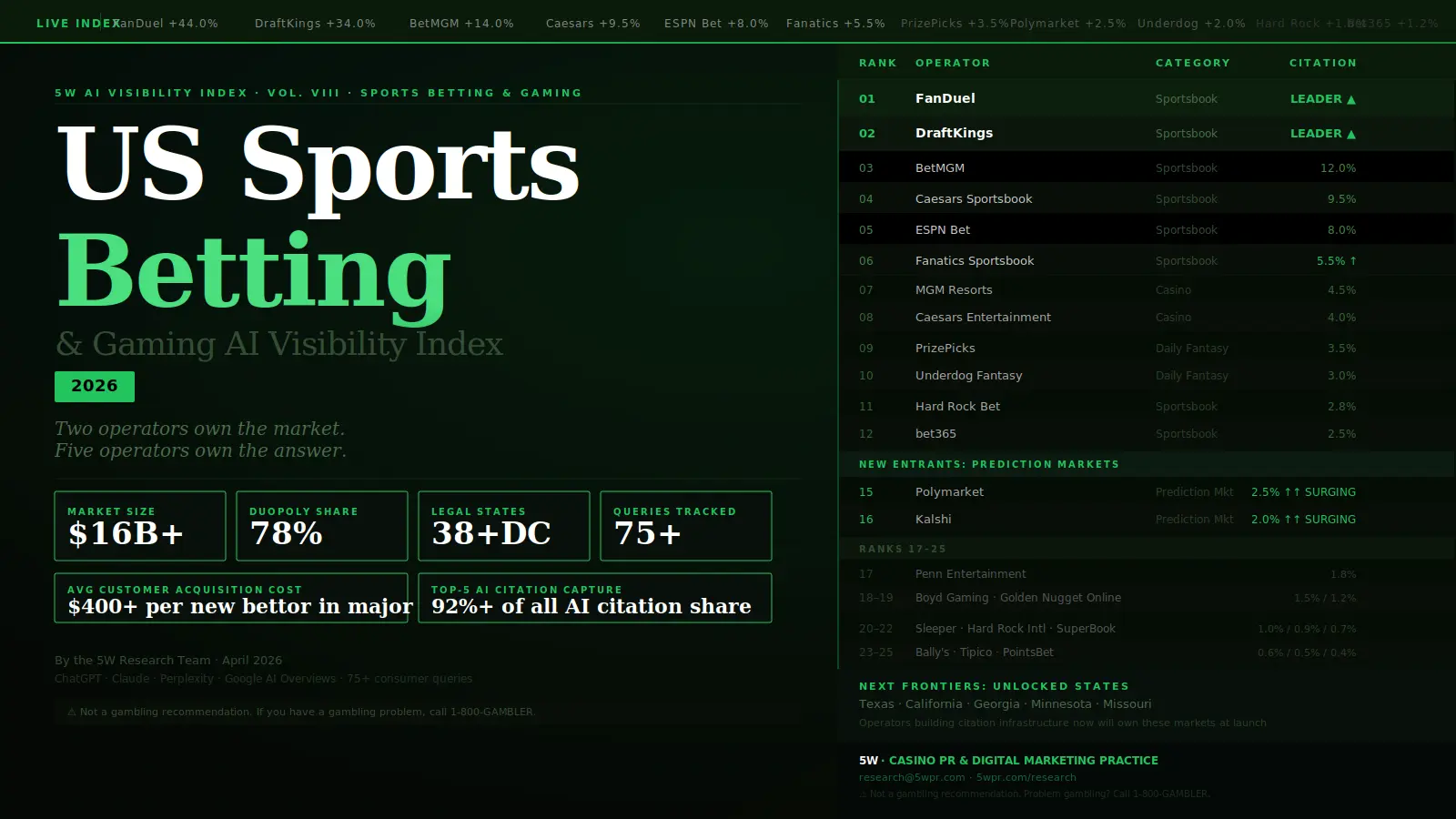1456x819 pixels.
Task: Click FanDuel's LEADER citation badge
Action: click(x=1323, y=99)
